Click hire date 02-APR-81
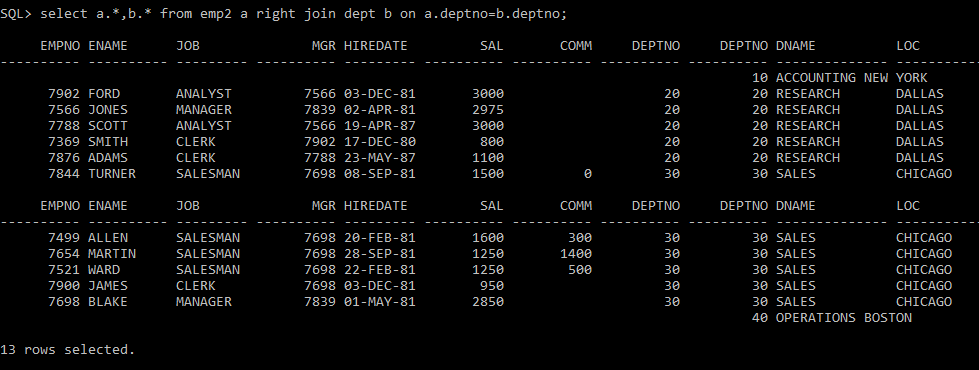The image size is (979, 370). [380, 110]
